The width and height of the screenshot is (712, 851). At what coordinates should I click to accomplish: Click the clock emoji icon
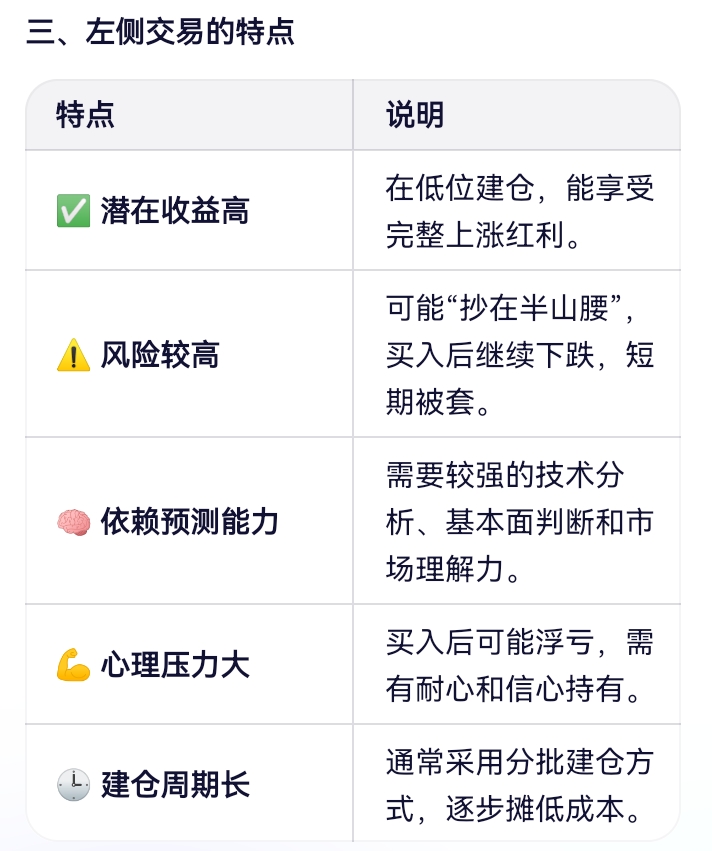coord(73,784)
